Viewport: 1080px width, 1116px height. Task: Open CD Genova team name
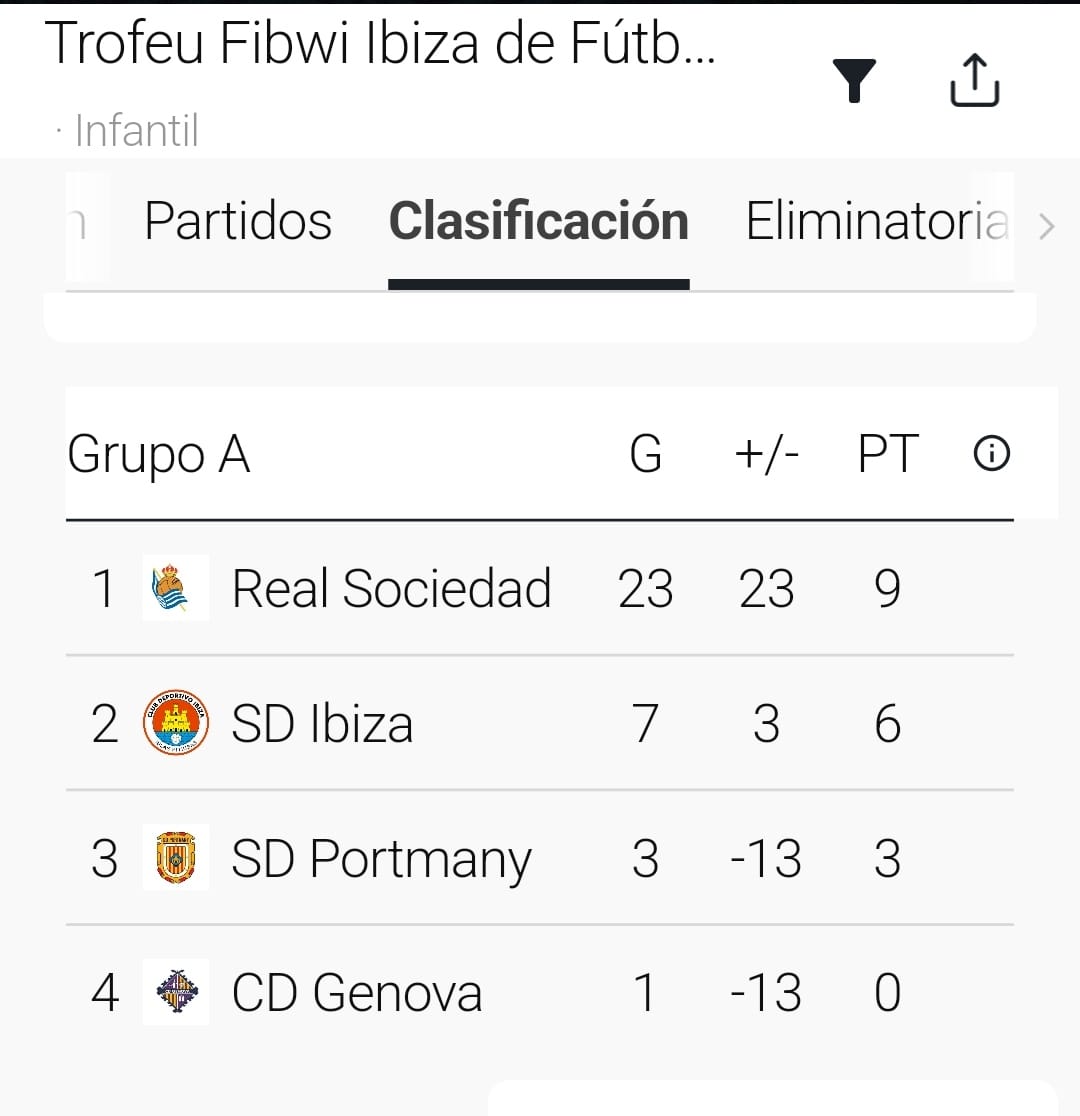click(357, 993)
